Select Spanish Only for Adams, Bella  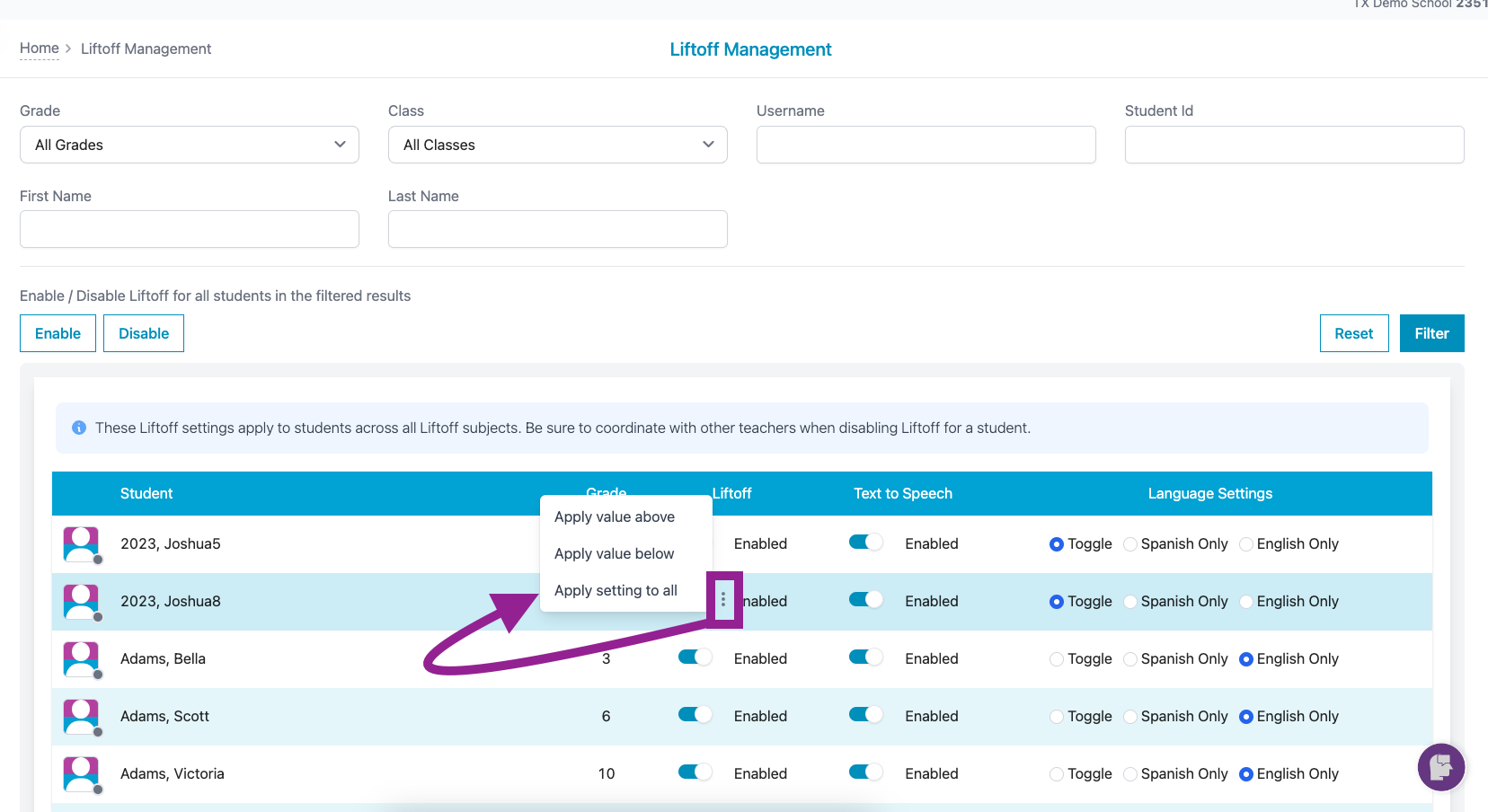click(1130, 659)
